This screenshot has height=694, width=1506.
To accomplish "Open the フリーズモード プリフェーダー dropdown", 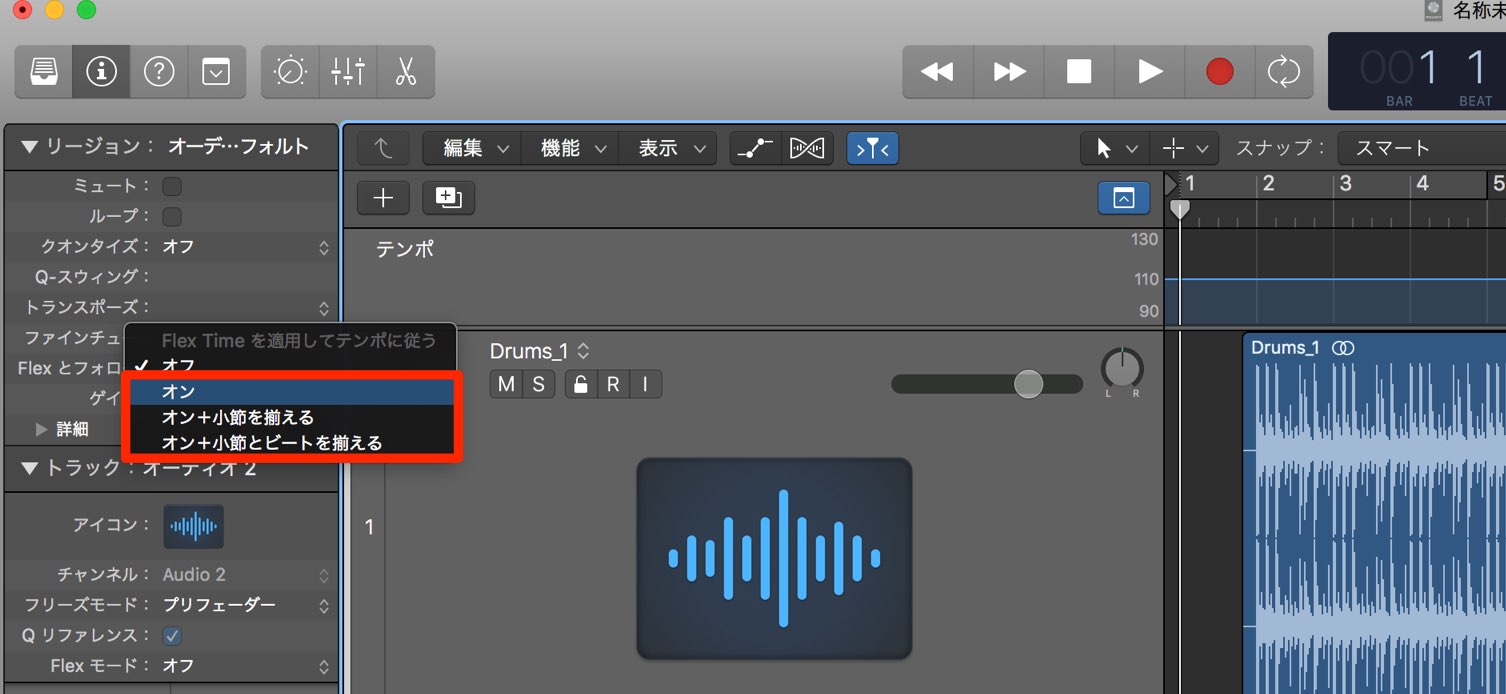I will click(245, 605).
